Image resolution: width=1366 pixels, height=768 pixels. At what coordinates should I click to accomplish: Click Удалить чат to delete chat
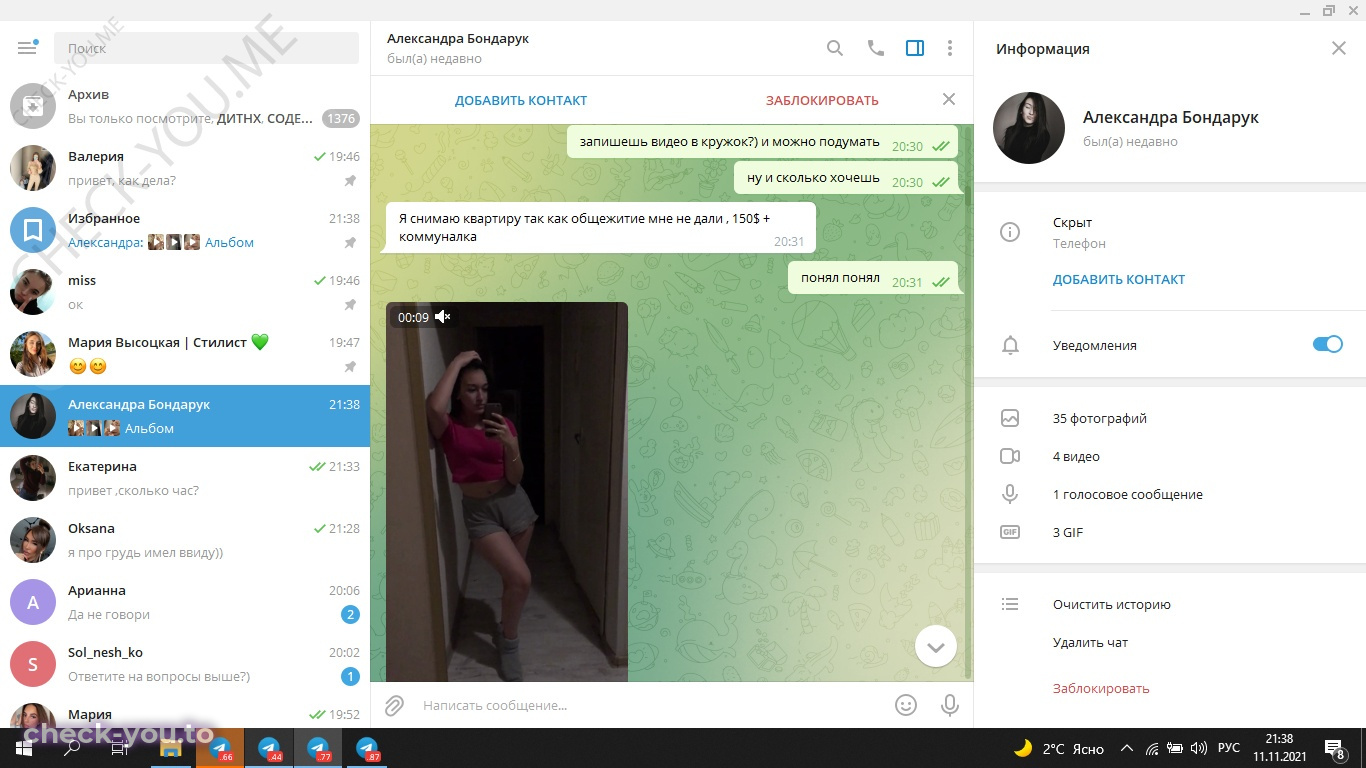[x=1090, y=642]
